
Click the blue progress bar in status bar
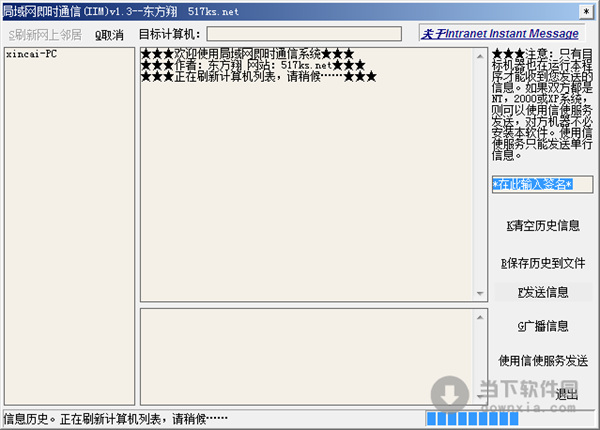click(x=473, y=419)
